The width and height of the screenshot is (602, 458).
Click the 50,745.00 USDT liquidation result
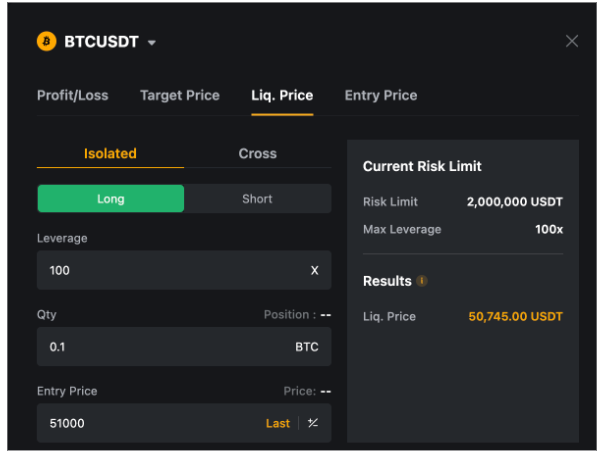(515, 317)
